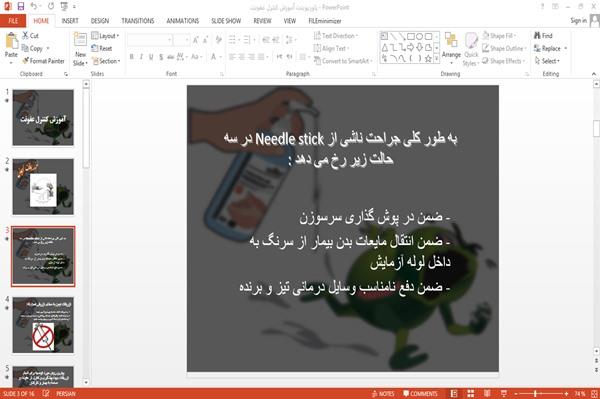Select slide 4 thumbnail with prohibition sign
This screenshot has width=600, height=399.
coord(43,325)
